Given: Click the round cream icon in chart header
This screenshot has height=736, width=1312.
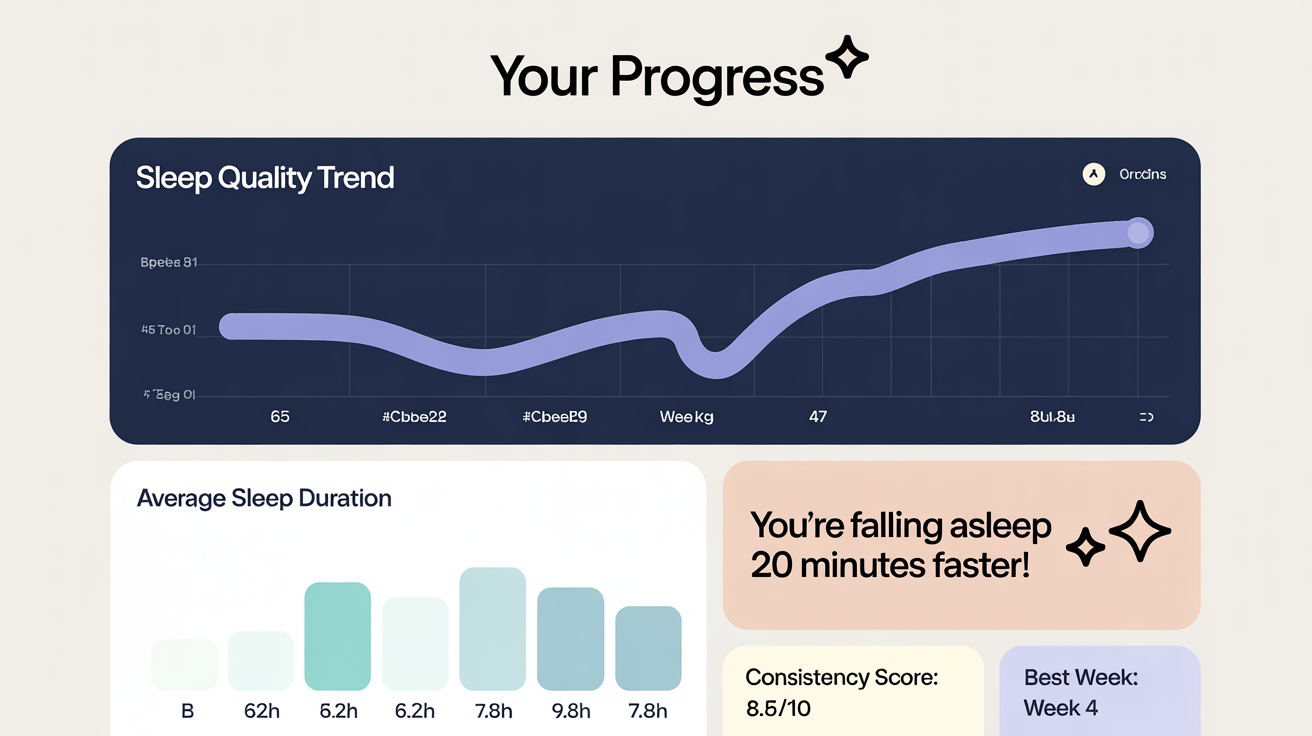Looking at the screenshot, I should click(1094, 174).
